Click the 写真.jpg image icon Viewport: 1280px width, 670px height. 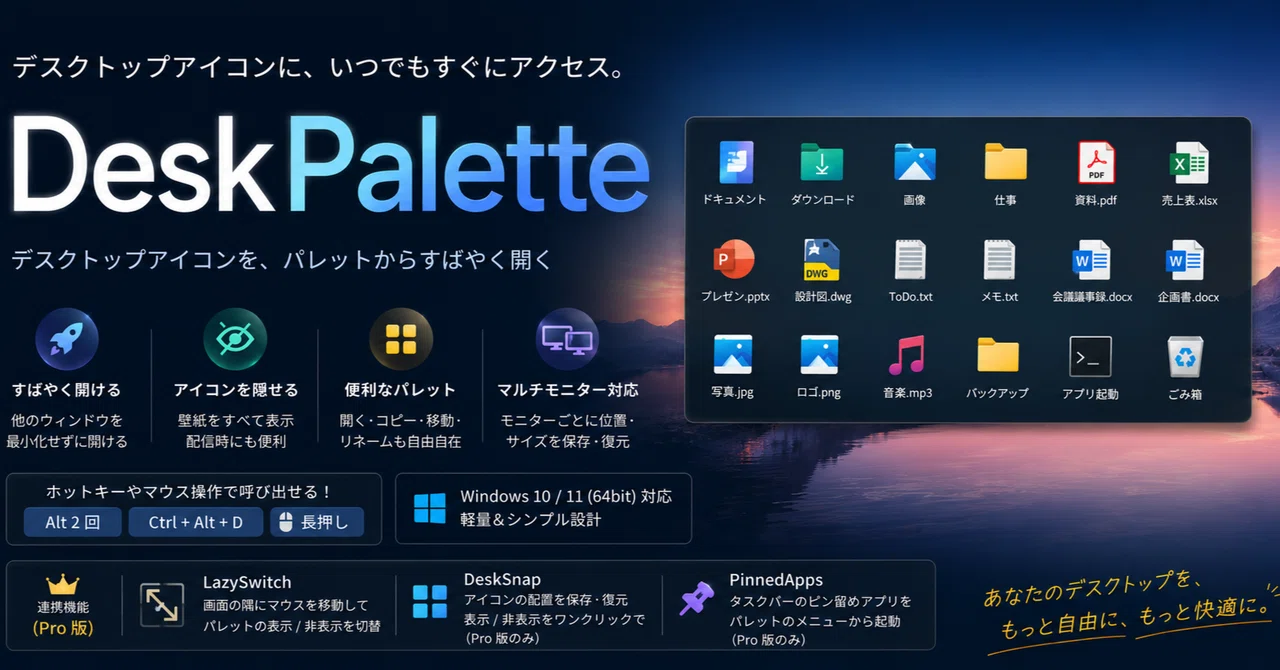732,355
